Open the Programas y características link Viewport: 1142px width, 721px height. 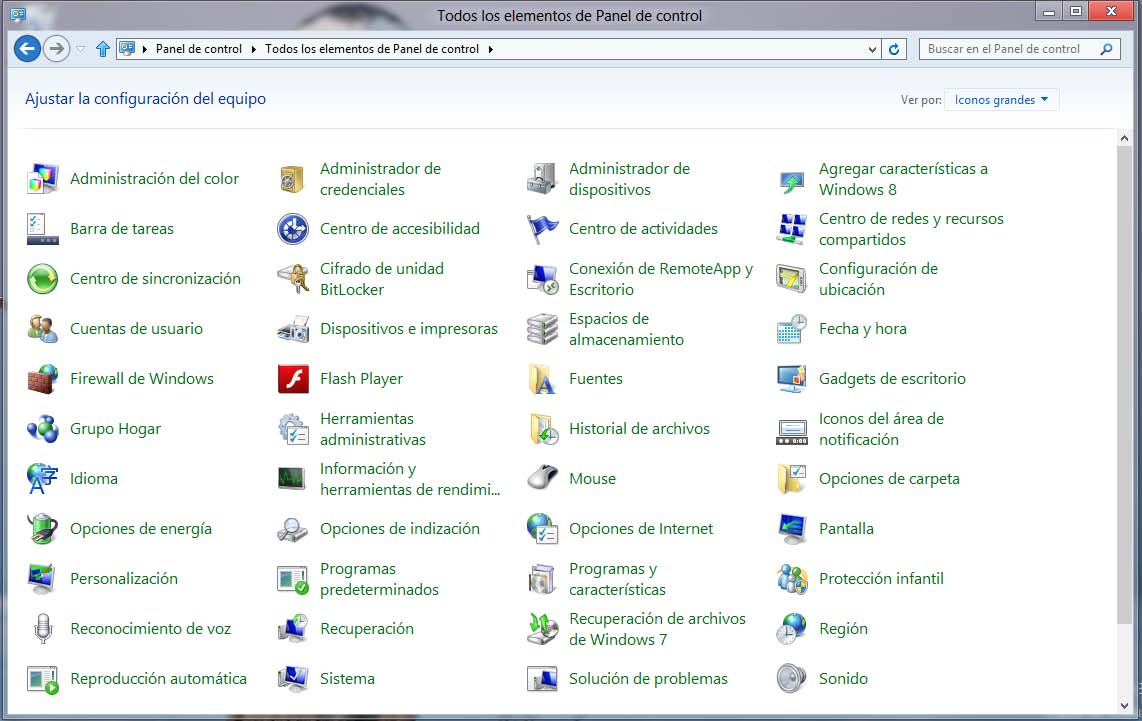[x=616, y=579]
